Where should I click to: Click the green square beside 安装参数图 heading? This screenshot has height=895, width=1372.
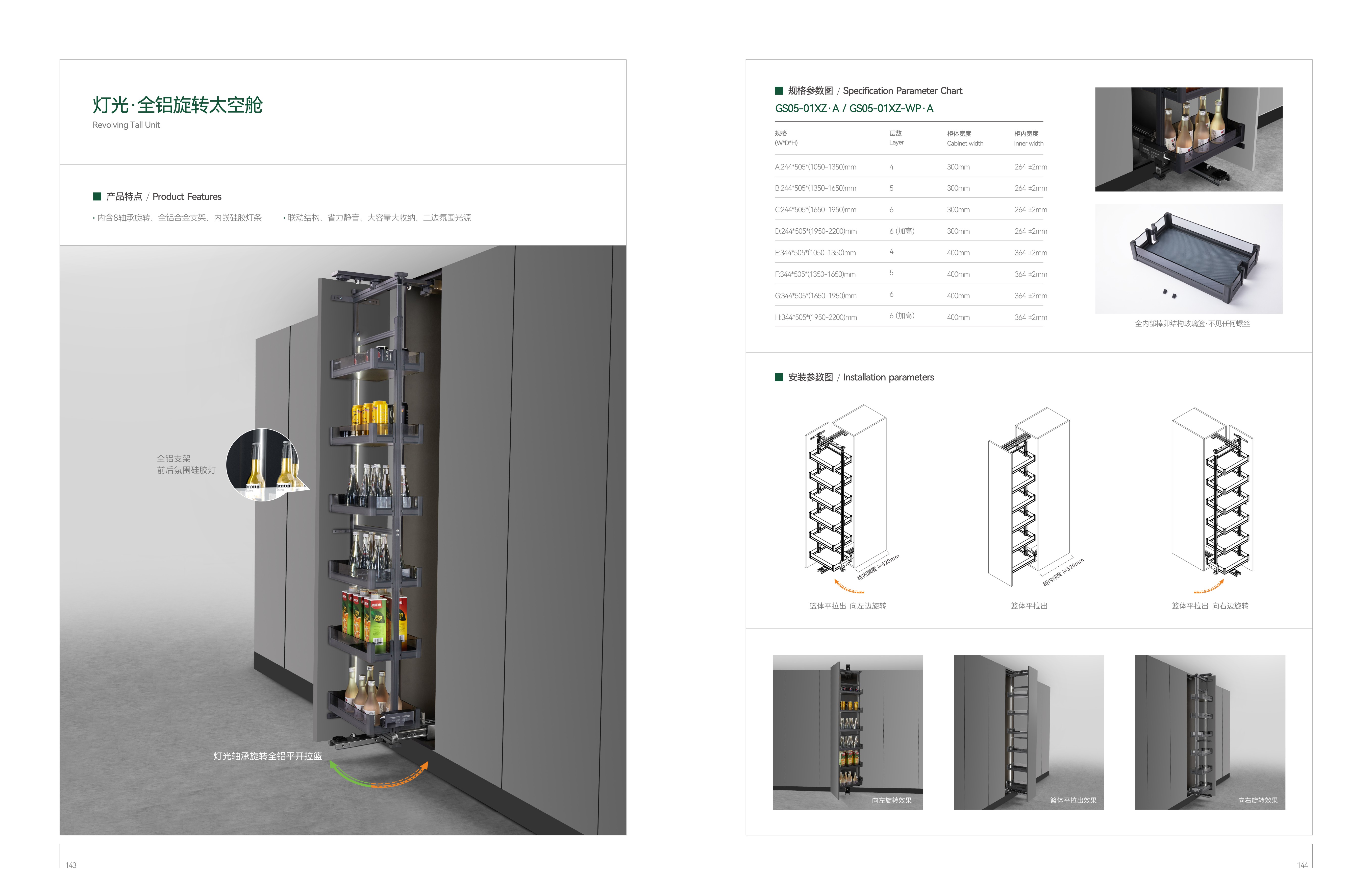click(779, 377)
